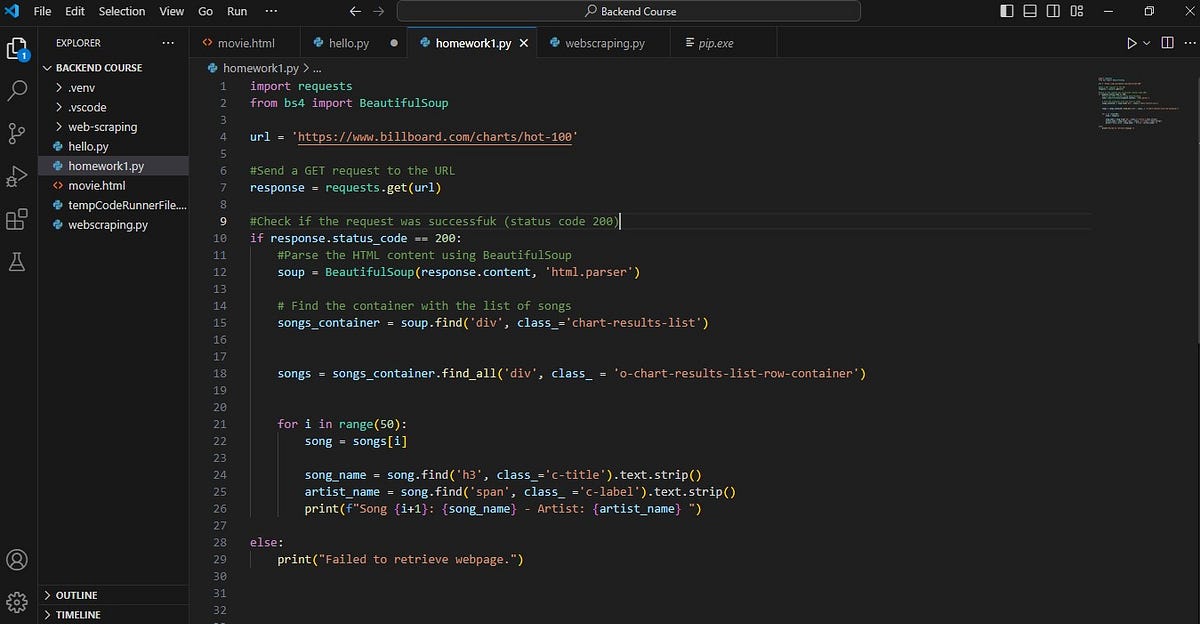Image resolution: width=1200 pixels, height=624 pixels.
Task: Toggle the bottom panel visibility
Action: (x=1029, y=10)
